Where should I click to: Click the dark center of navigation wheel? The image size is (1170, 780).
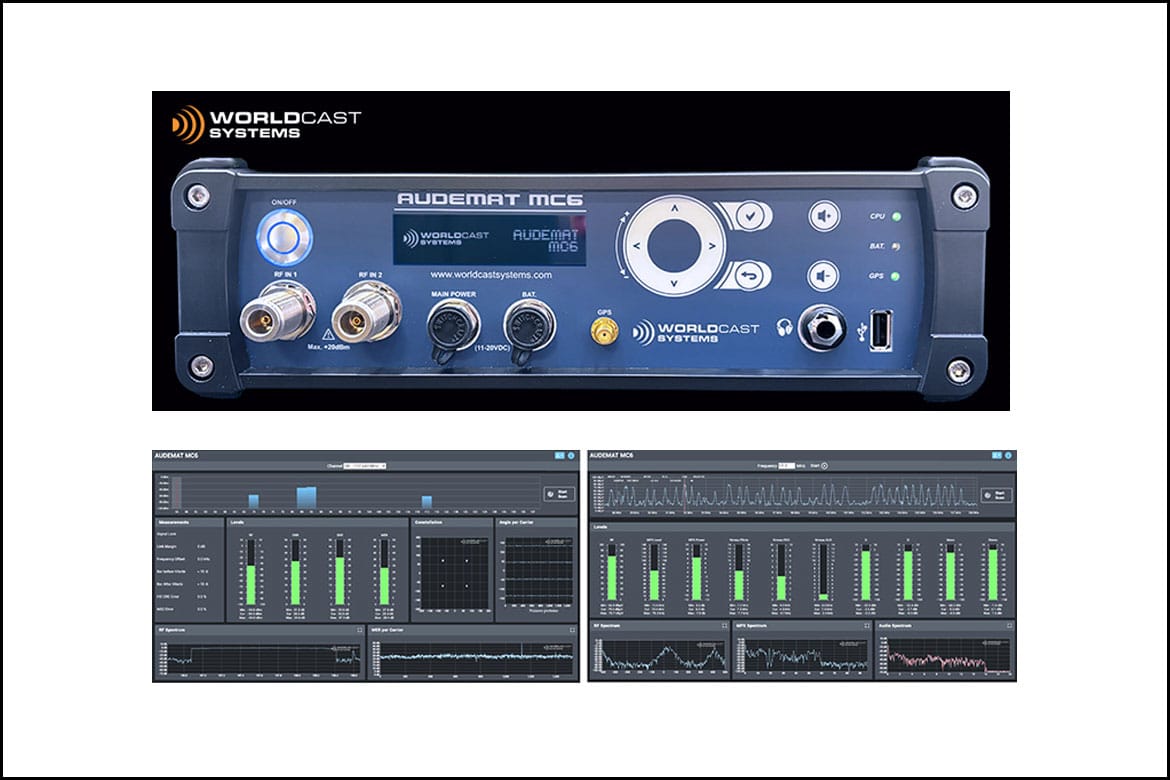pos(674,246)
